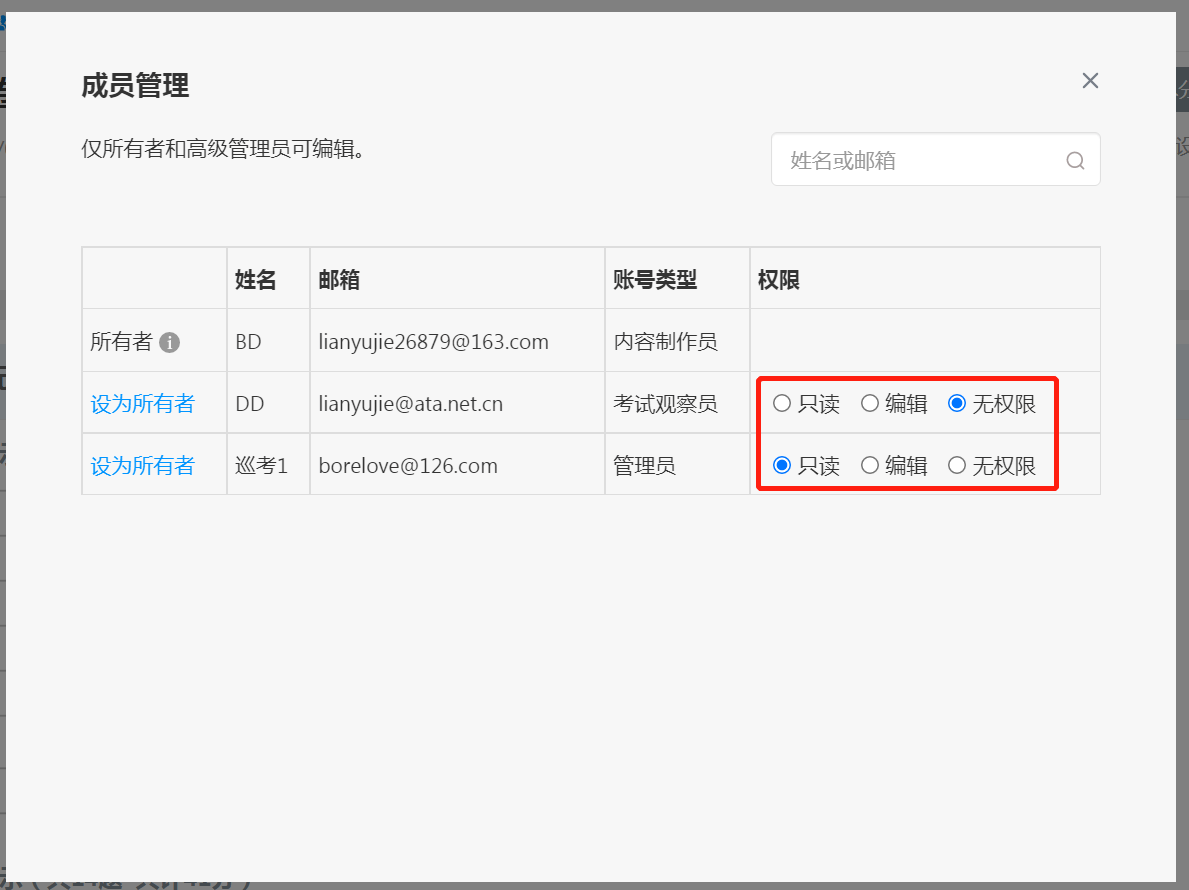
Task: Set 巡考1 as owner via 设为所有者
Action: point(143,465)
